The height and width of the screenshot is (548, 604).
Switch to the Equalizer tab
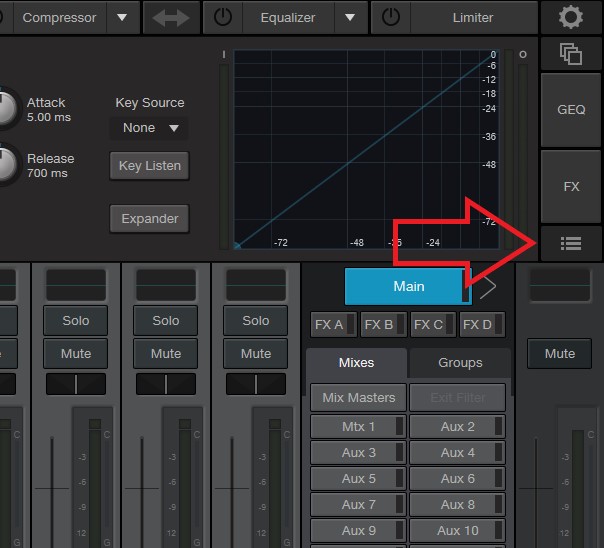click(288, 17)
